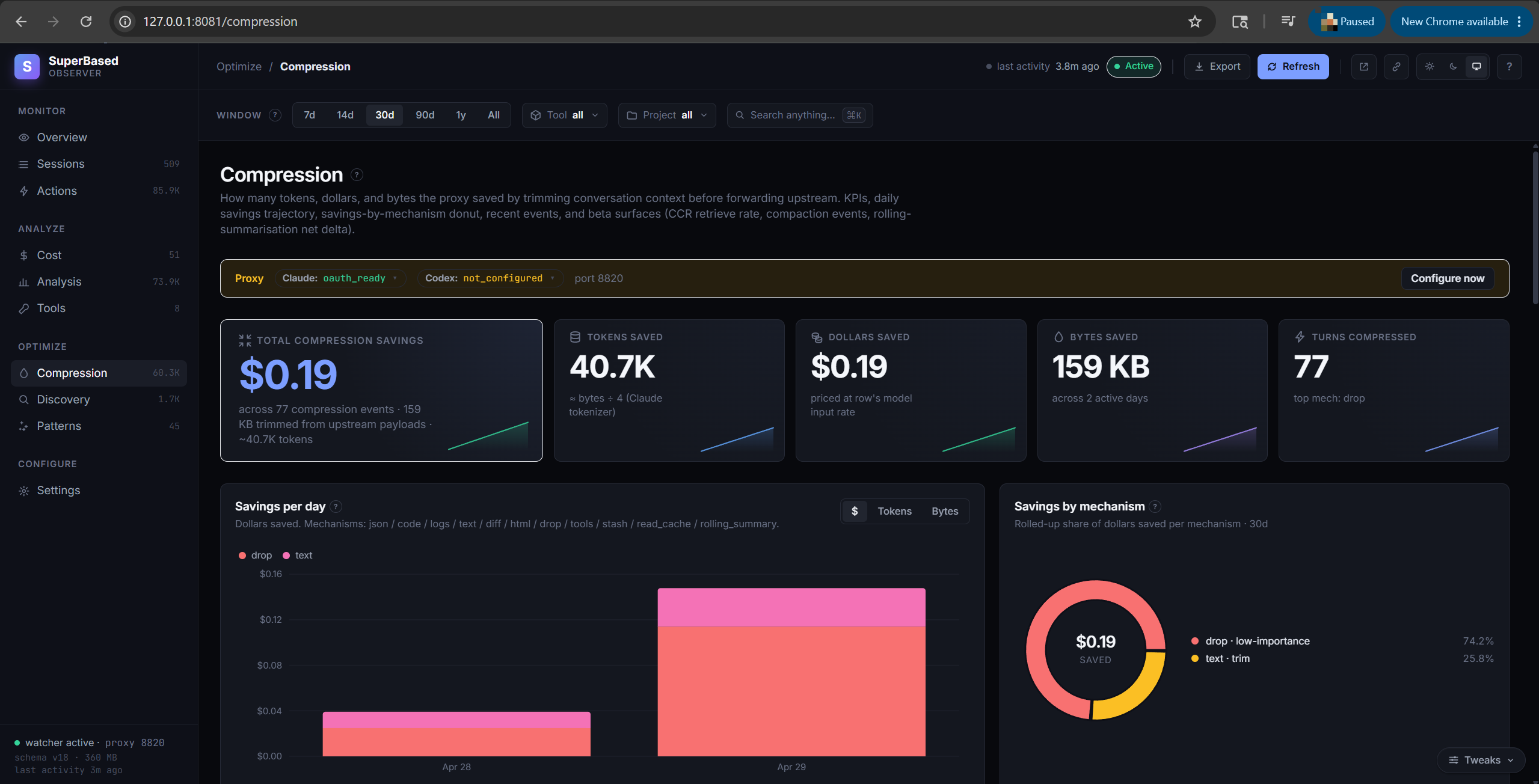Bookmark the page with the star icon
This screenshot has width=1539, height=784.
pyautogui.click(x=1194, y=22)
